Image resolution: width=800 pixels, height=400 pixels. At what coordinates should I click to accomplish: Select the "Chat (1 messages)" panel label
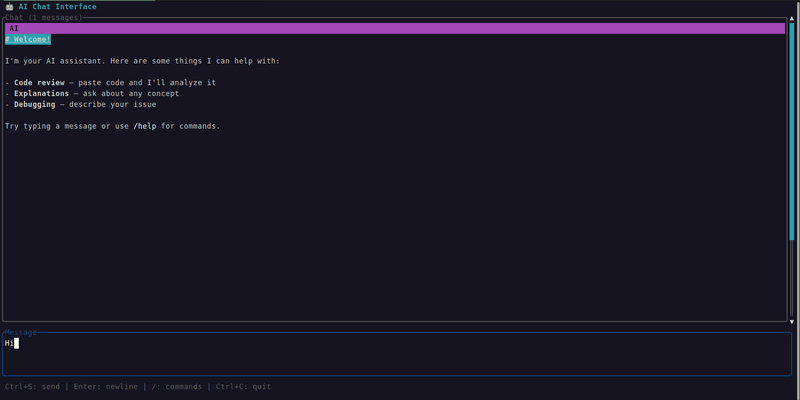pos(43,18)
